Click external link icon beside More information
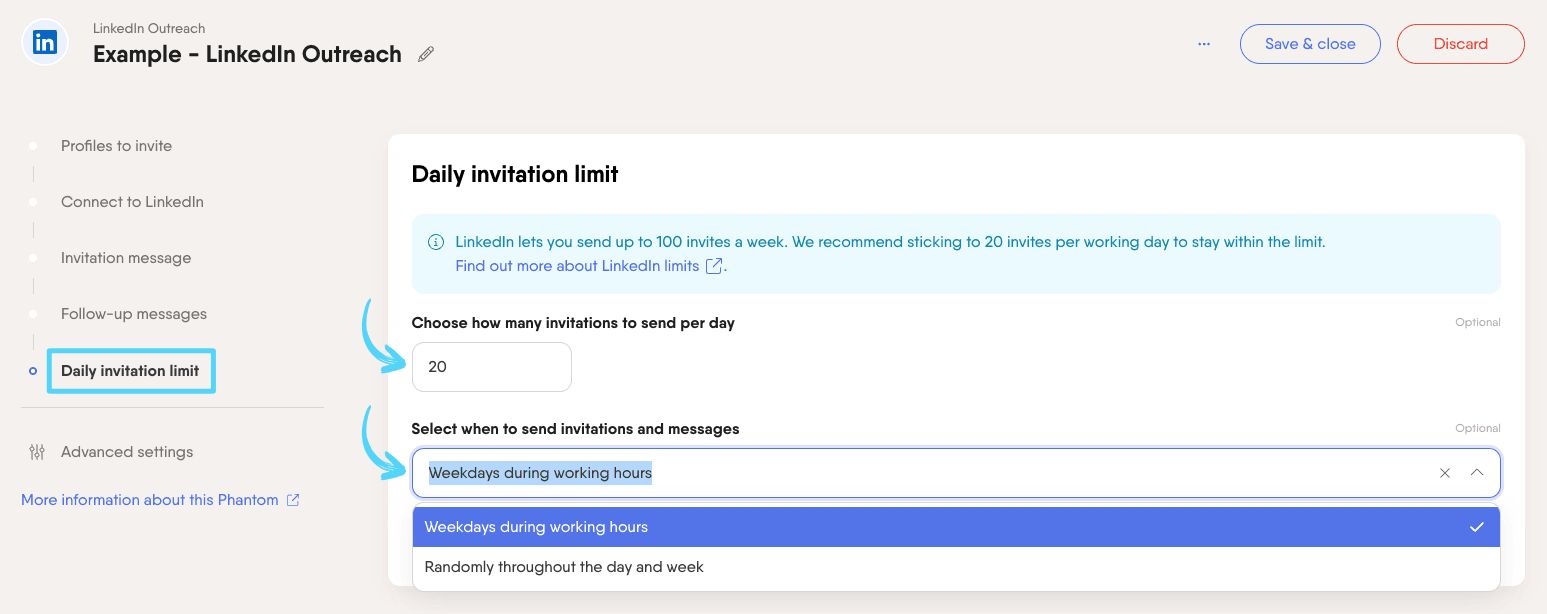The height and width of the screenshot is (614, 1547). tap(293, 500)
